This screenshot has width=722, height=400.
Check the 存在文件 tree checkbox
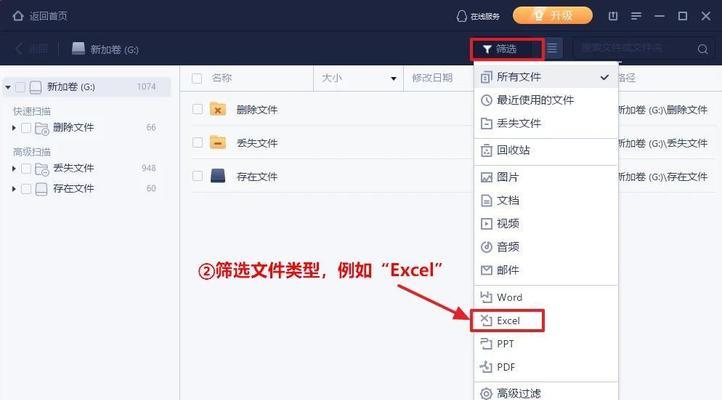(26, 189)
